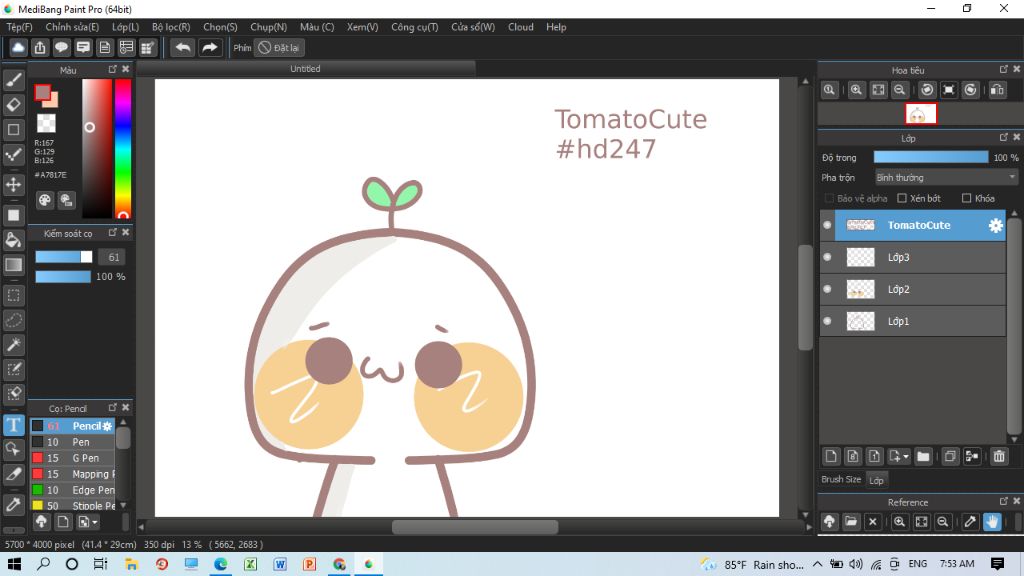
Task: Select the Eraser tool
Action: pos(14,104)
